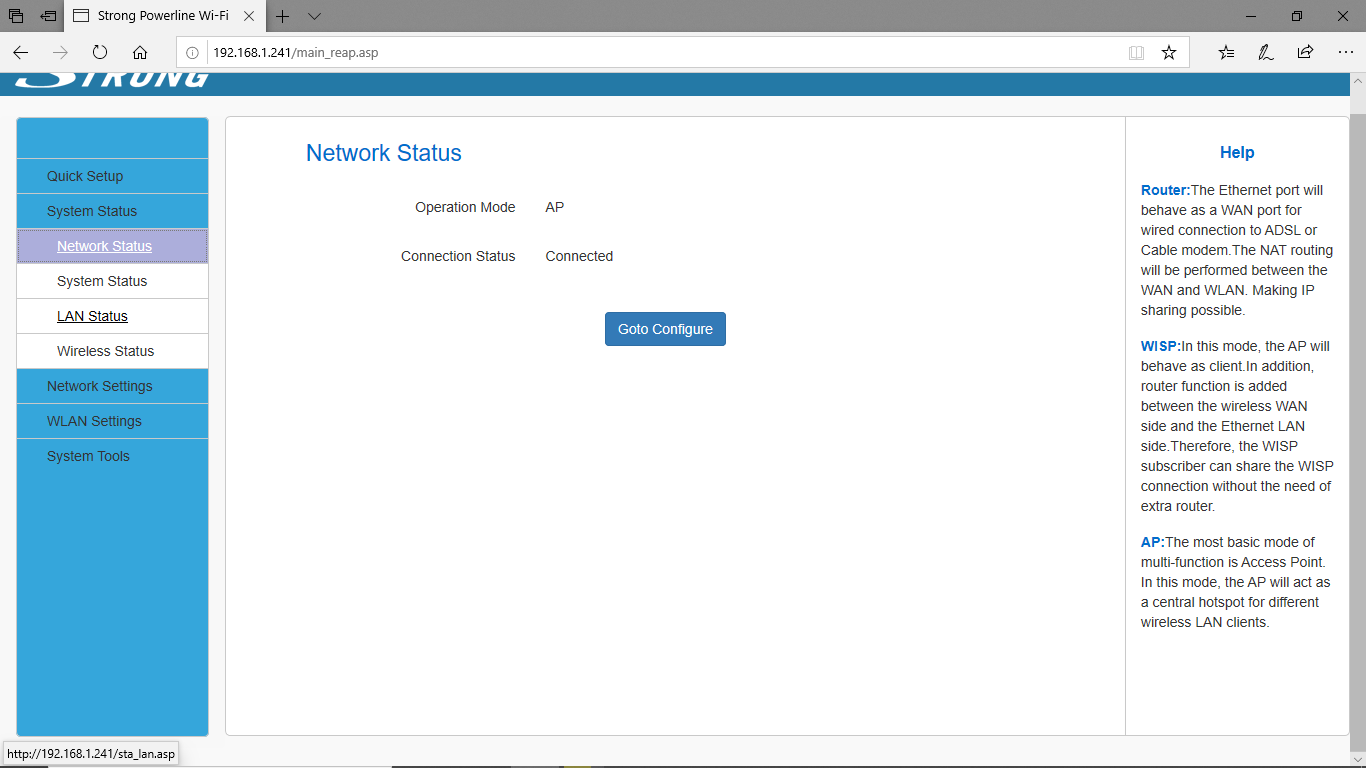Open System Status submenu page
The height and width of the screenshot is (768, 1366).
[113, 281]
